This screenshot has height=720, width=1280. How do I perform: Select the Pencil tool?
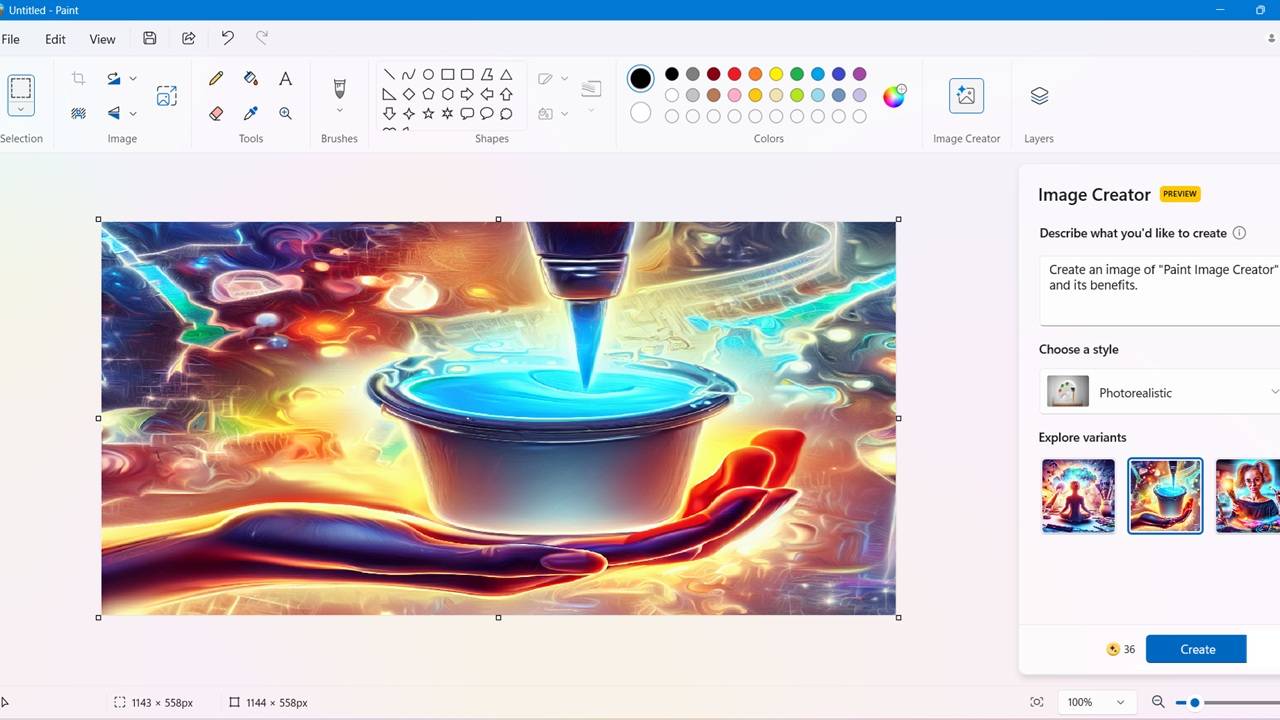[x=215, y=78]
